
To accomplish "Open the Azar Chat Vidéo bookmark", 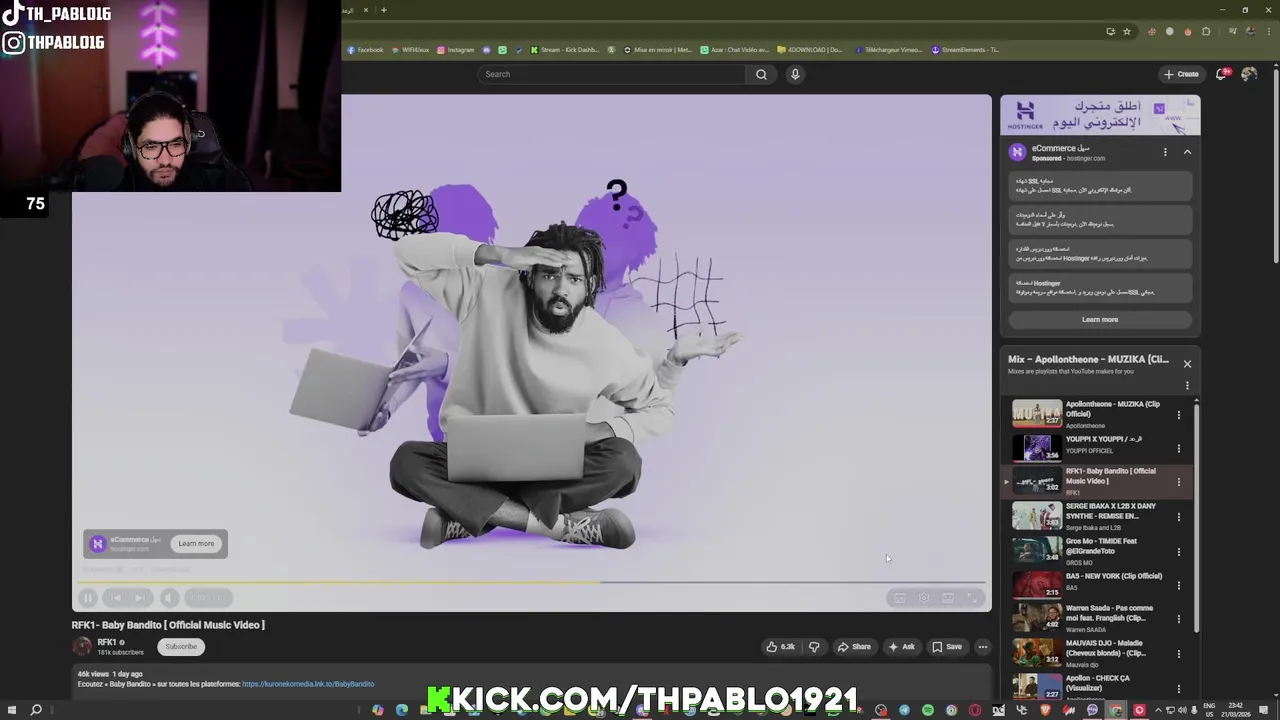I will pos(734,50).
